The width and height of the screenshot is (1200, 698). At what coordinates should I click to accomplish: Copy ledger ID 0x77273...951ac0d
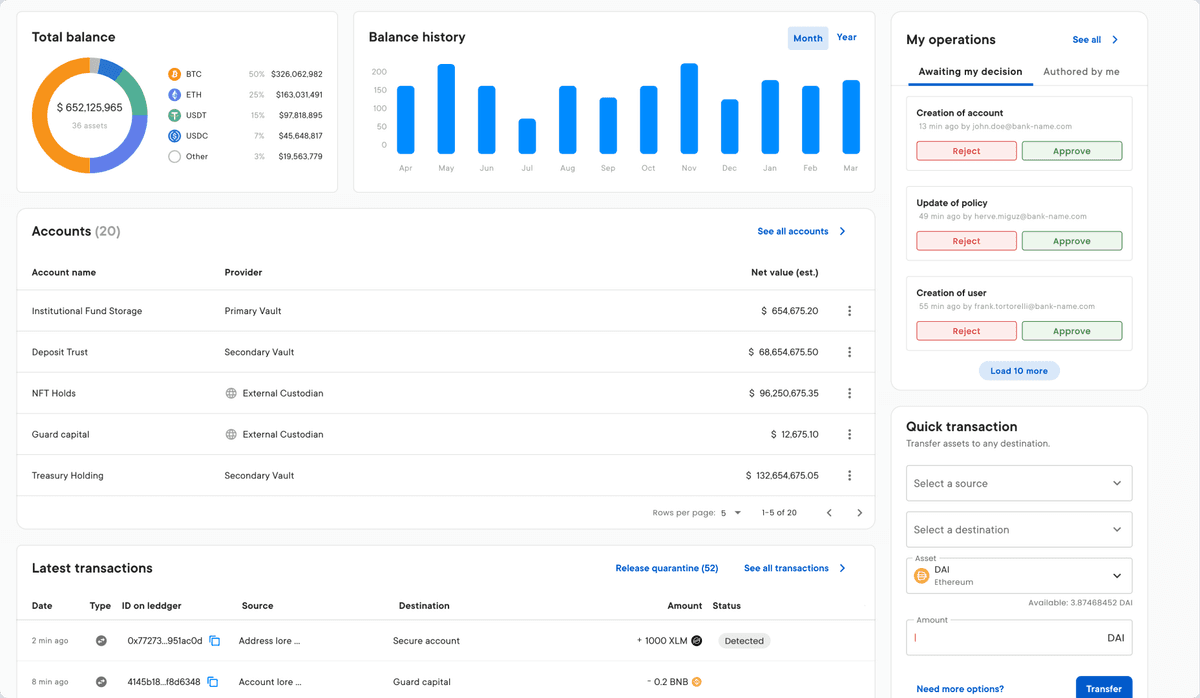tap(214, 641)
